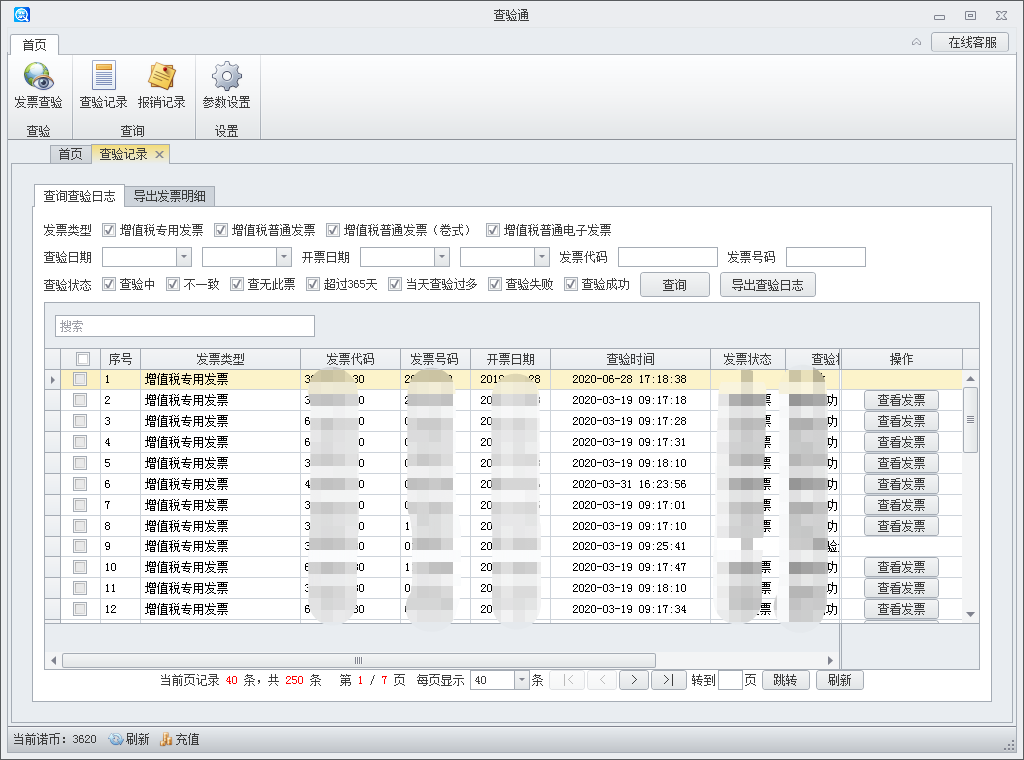This screenshot has height=760, width=1024.
Task: Toggle 增值税普通电子发票 checkbox
Action: click(493, 230)
